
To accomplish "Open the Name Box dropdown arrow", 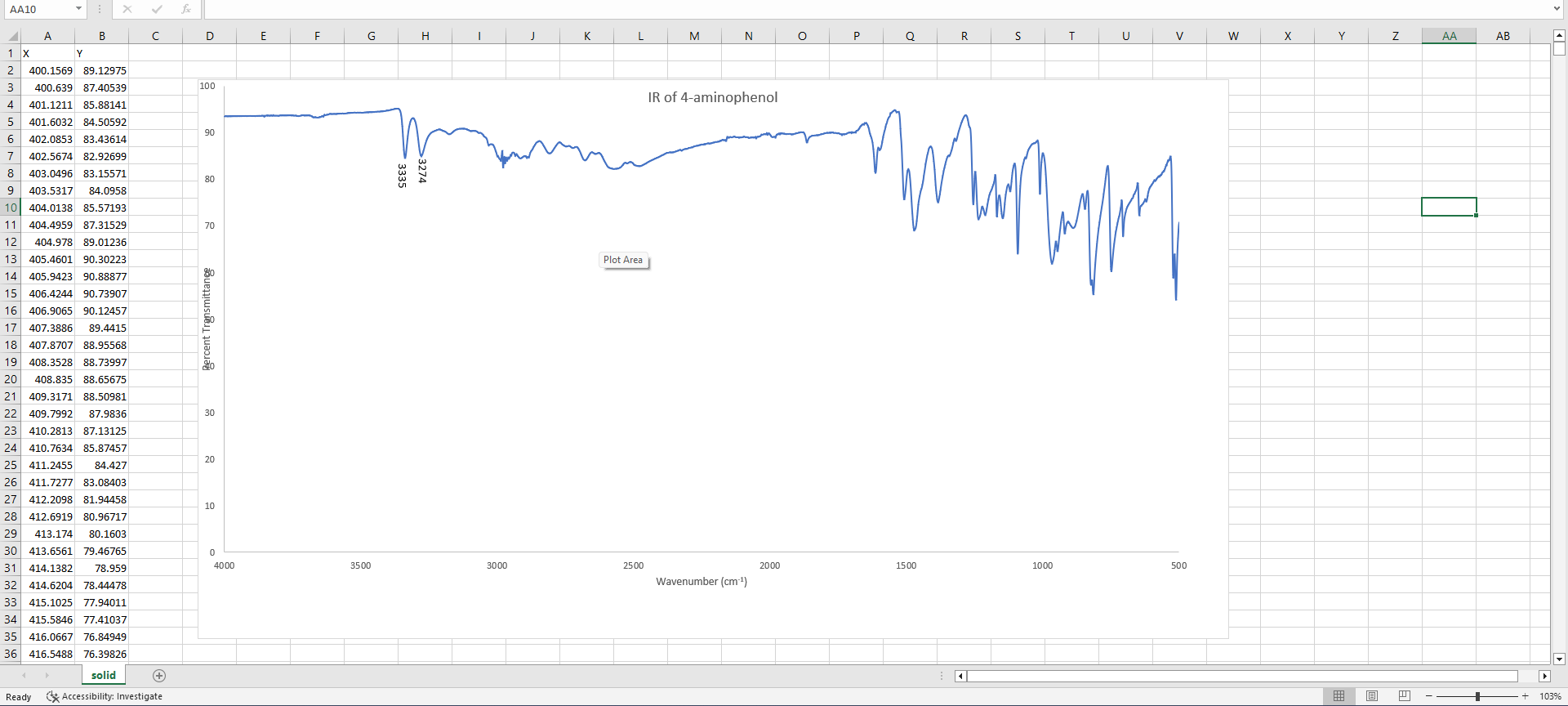I will (78, 9).
